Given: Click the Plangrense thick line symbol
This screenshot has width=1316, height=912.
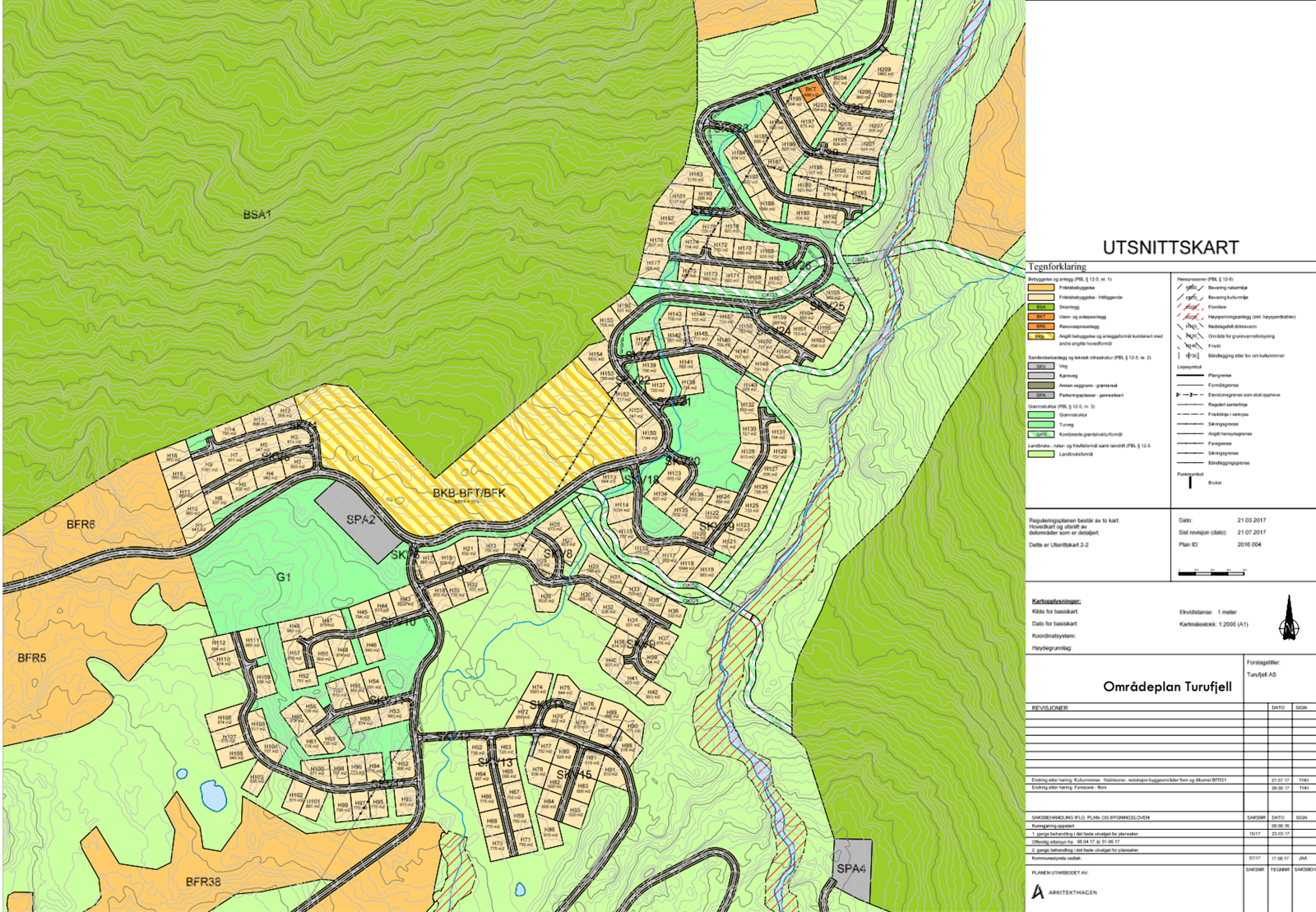Looking at the screenshot, I should 1190,376.
